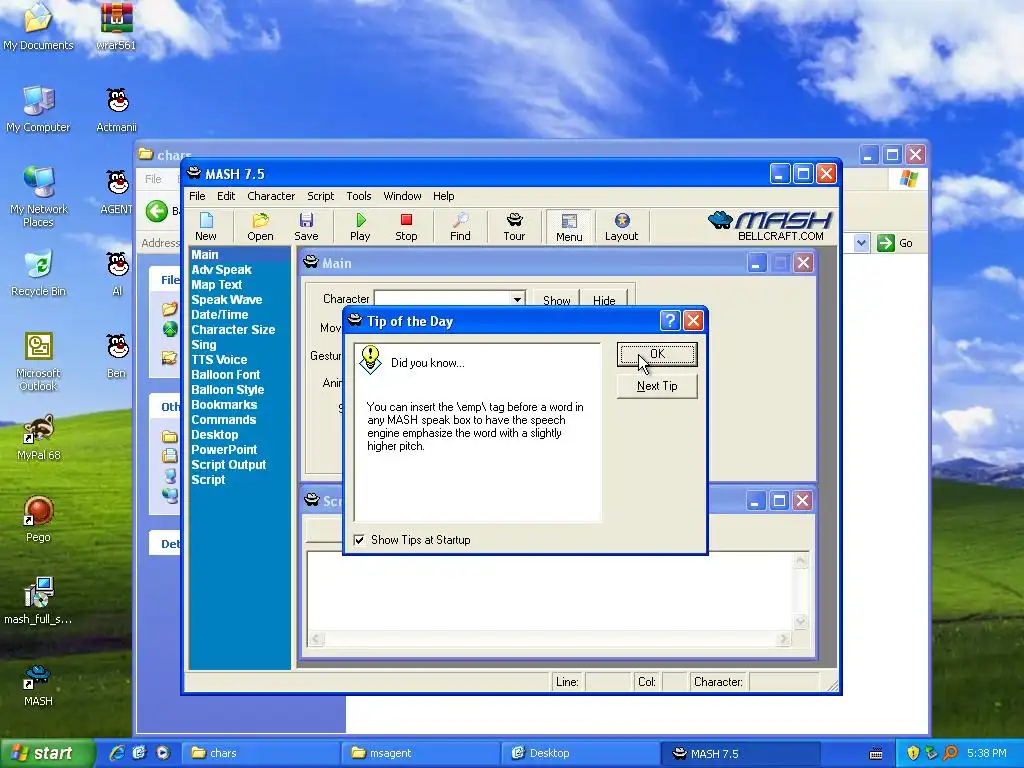Select the Microsoft Outlook desktop icon
This screenshot has width=1024, height=768.
click(x=38, y=361)
